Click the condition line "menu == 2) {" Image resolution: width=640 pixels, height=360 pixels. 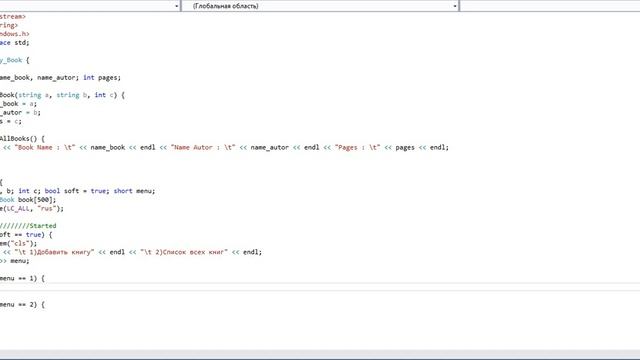click(22, 304)
